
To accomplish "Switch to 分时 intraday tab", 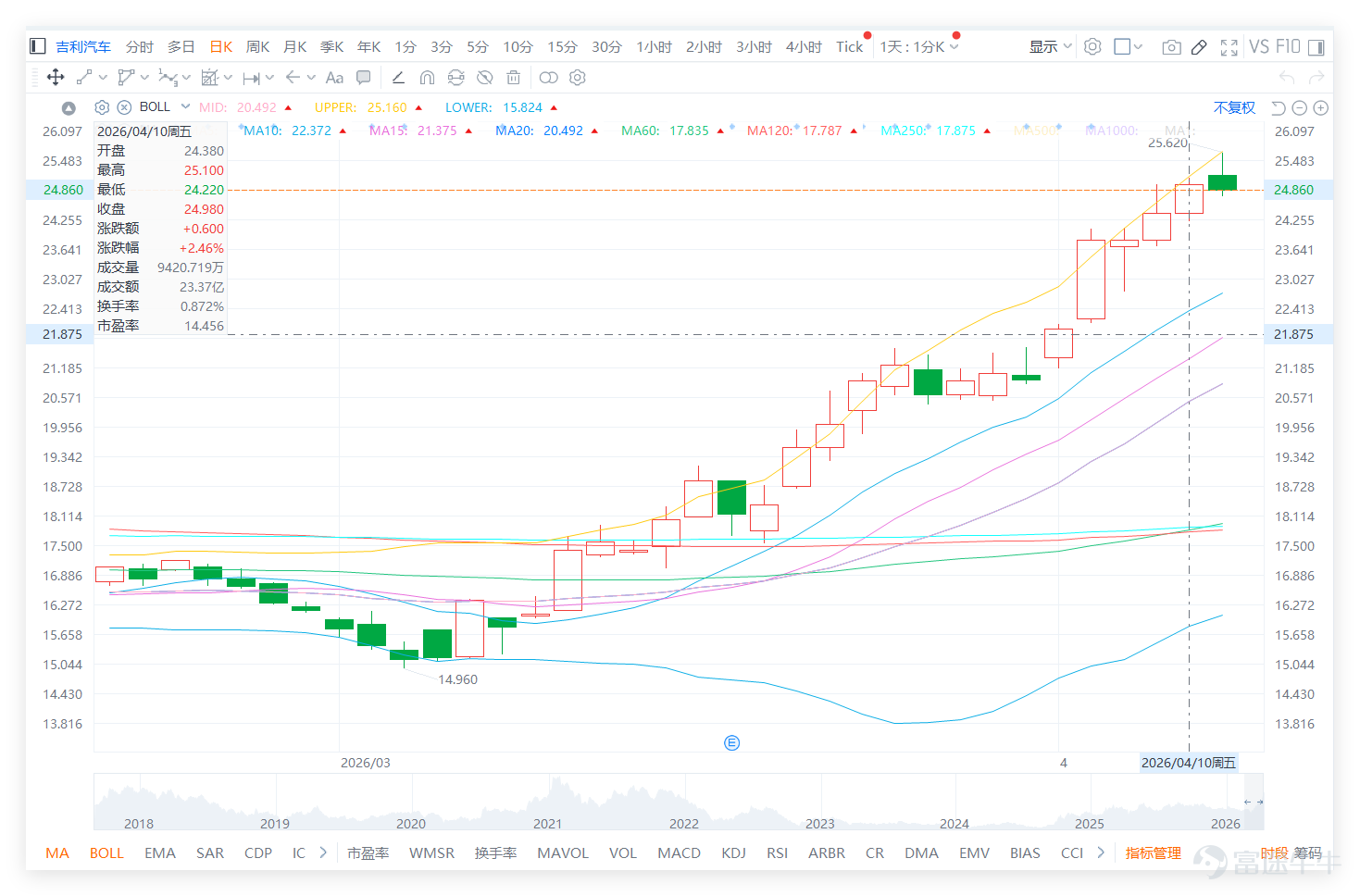I will tap(140, 46).
